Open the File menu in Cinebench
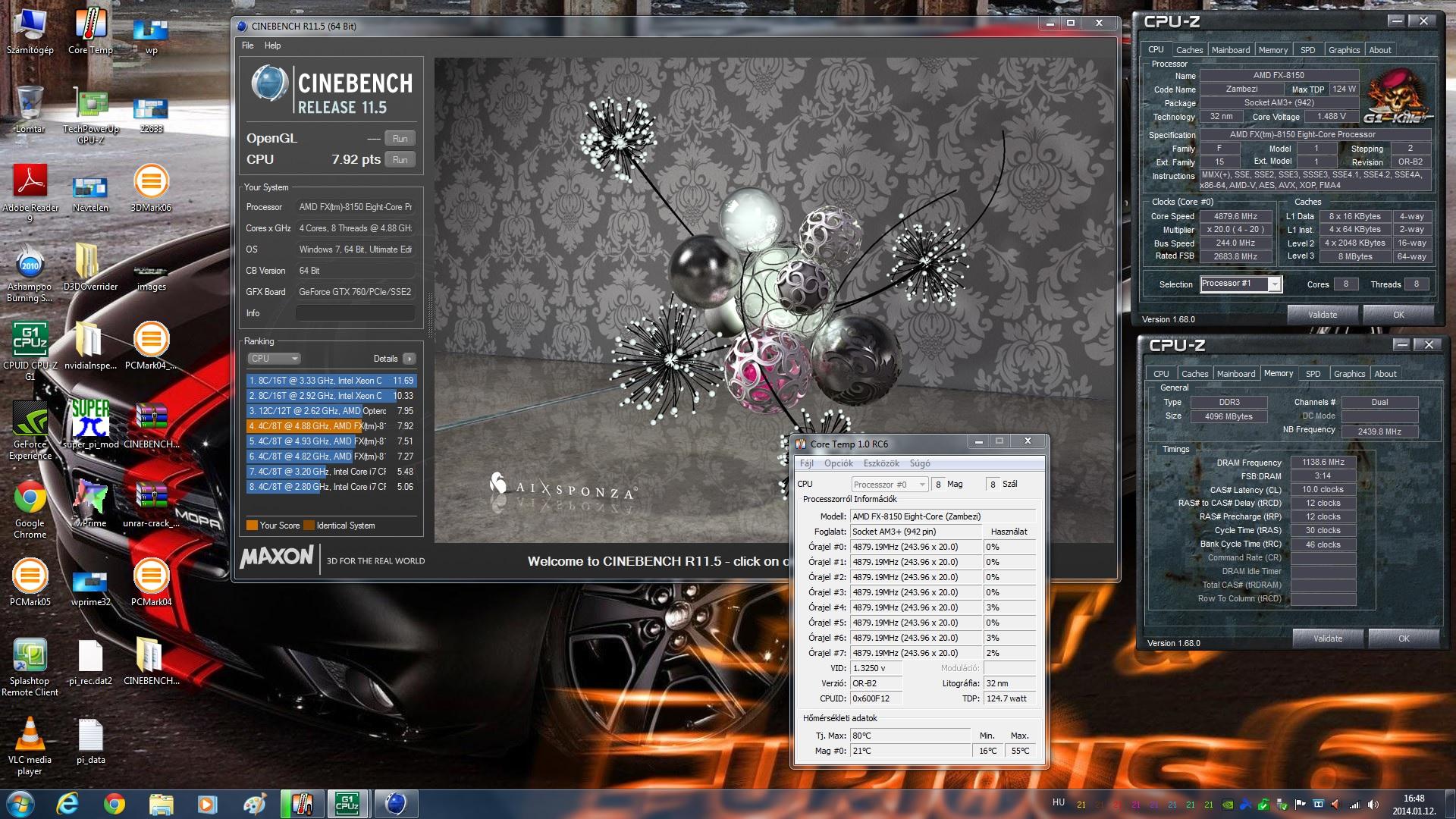This screenshot has height=819, width=1456. click(248, 45)
